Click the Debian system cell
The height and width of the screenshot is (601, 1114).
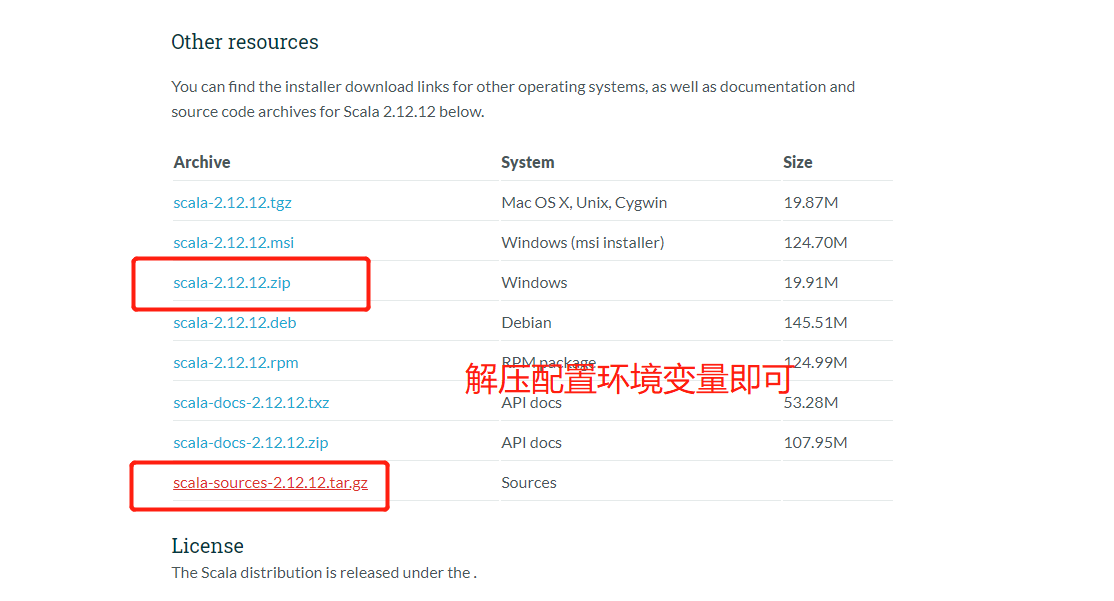(x=526, y=323)
